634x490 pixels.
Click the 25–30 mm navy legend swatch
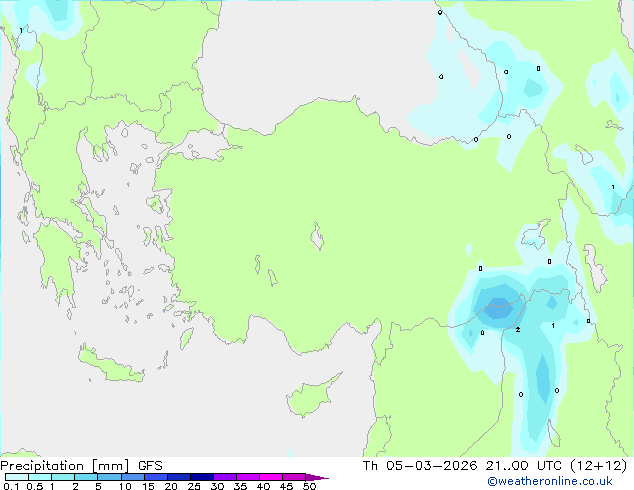pos(201,477)
